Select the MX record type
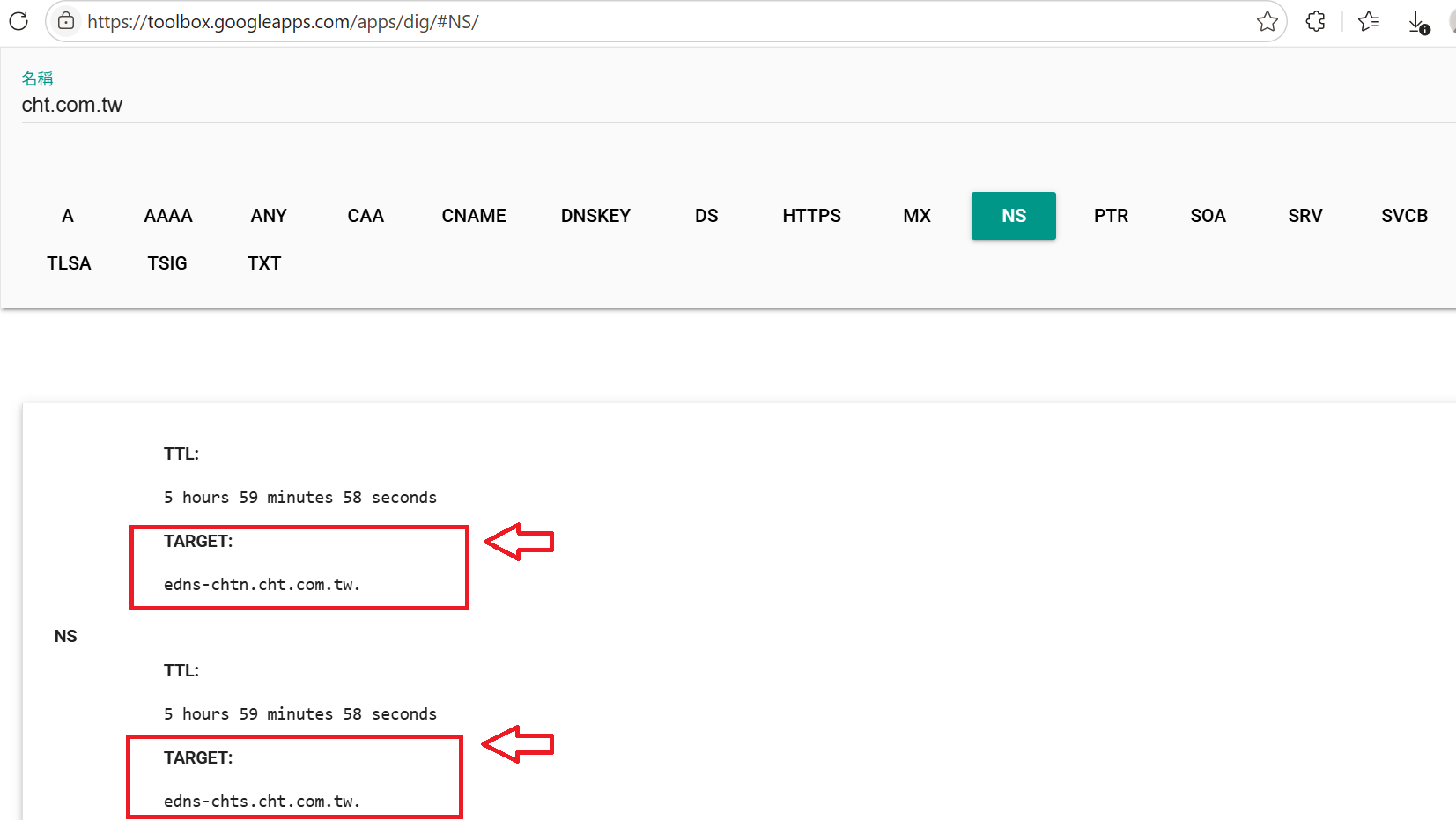1456x820 pixels. click(917, 216)
